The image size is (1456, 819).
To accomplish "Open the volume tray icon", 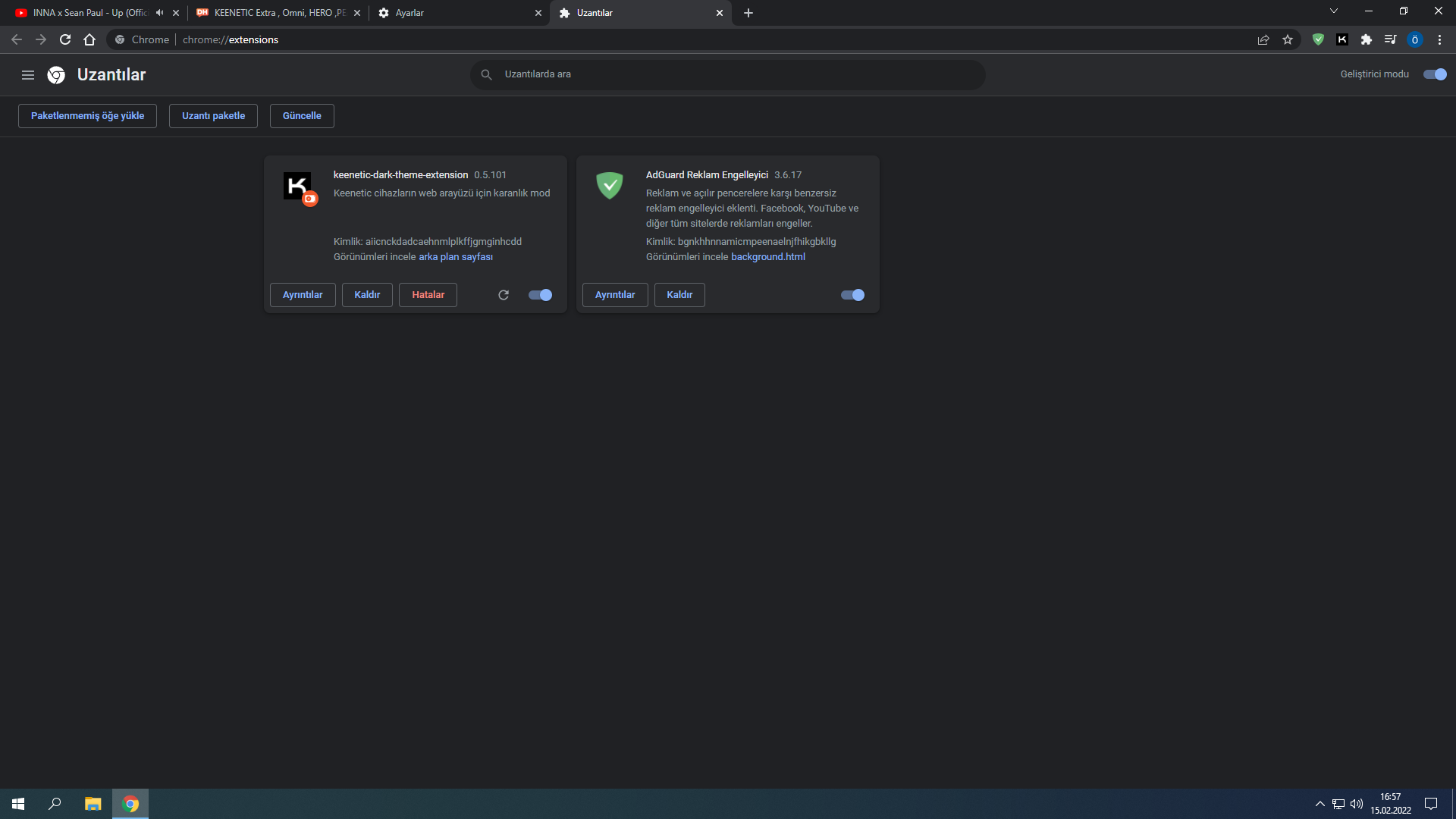I will click(1357, 804).
